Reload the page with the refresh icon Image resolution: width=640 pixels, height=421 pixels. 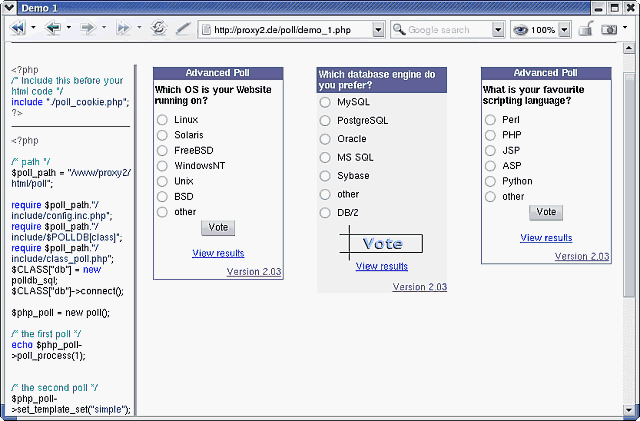[158, 28]
